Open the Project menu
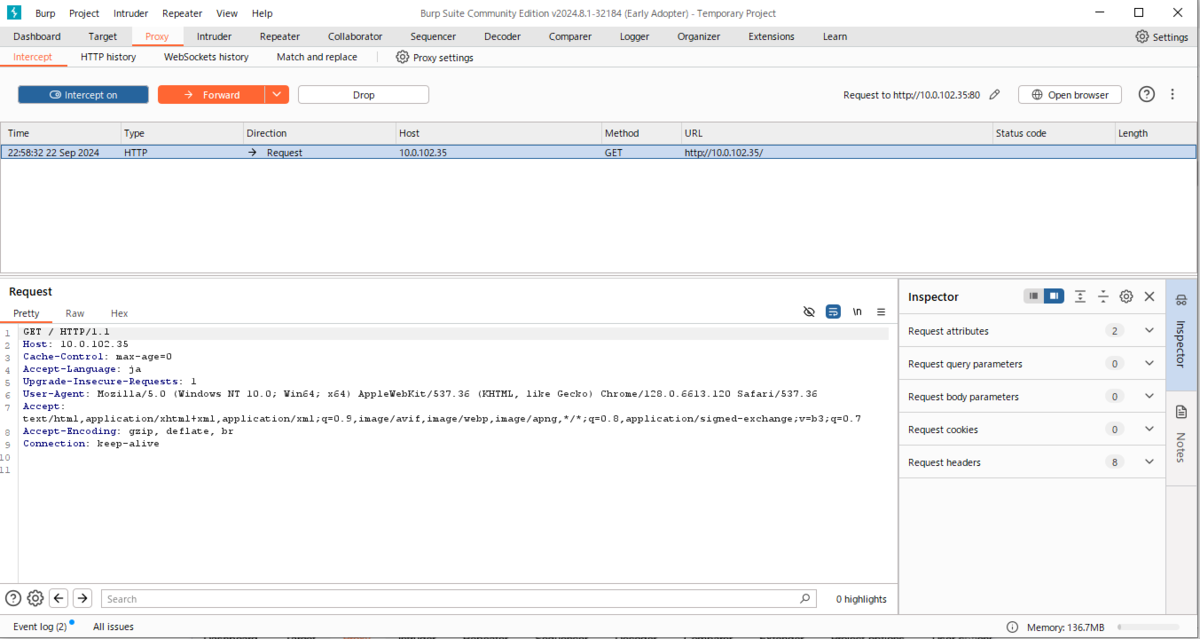 pos(84,14)
